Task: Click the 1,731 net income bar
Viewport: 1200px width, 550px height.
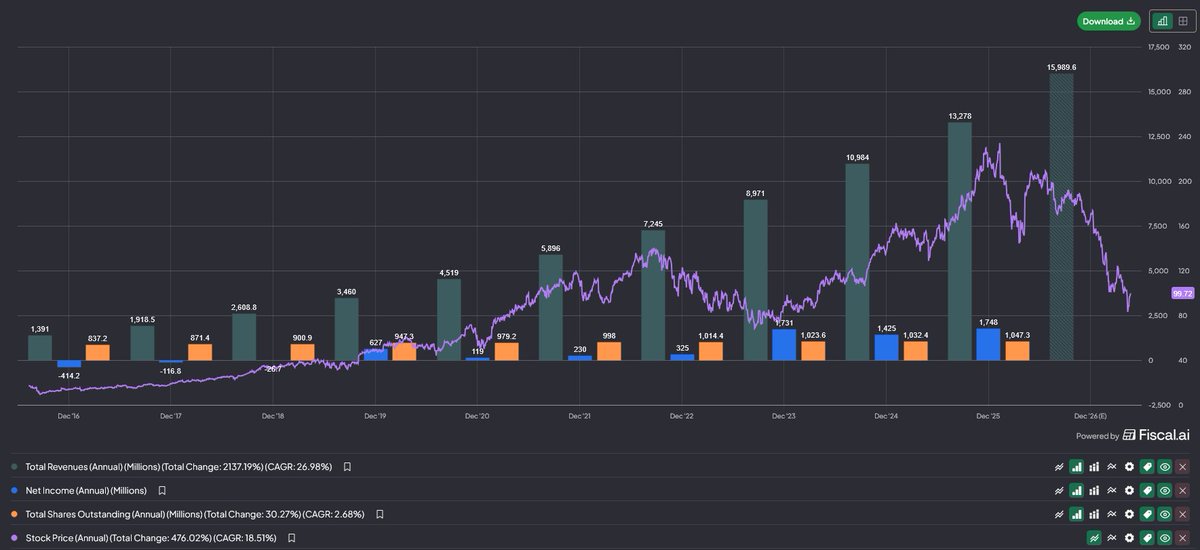Action: pyautogui.click(x=784, y=345)
